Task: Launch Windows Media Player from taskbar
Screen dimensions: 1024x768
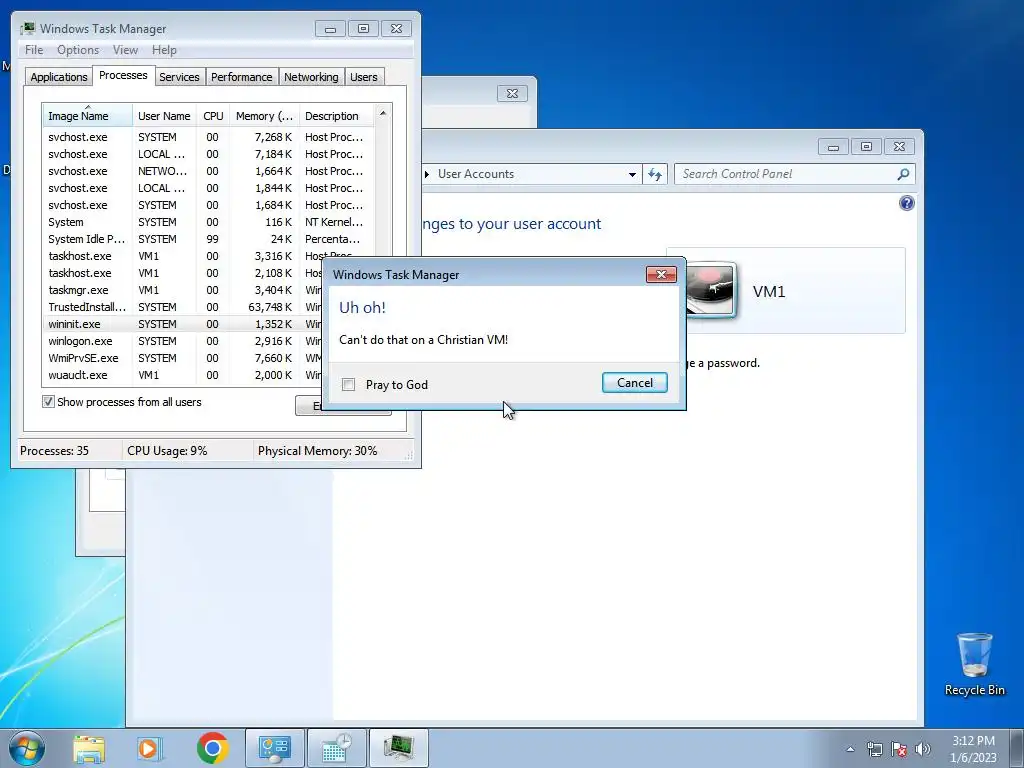Action: tap(149, 748)
